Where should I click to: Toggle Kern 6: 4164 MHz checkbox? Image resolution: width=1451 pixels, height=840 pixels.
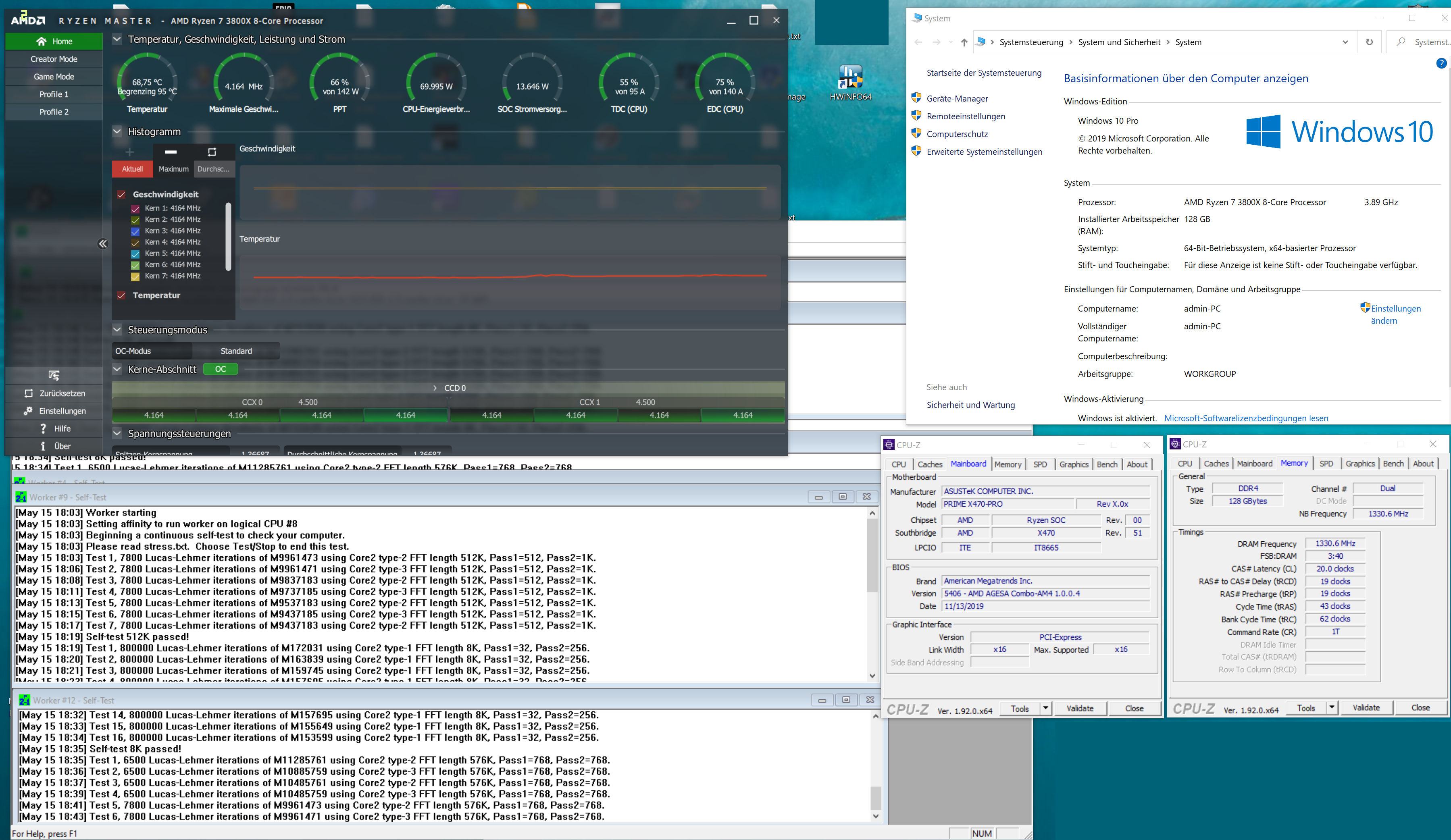[135, 265]
